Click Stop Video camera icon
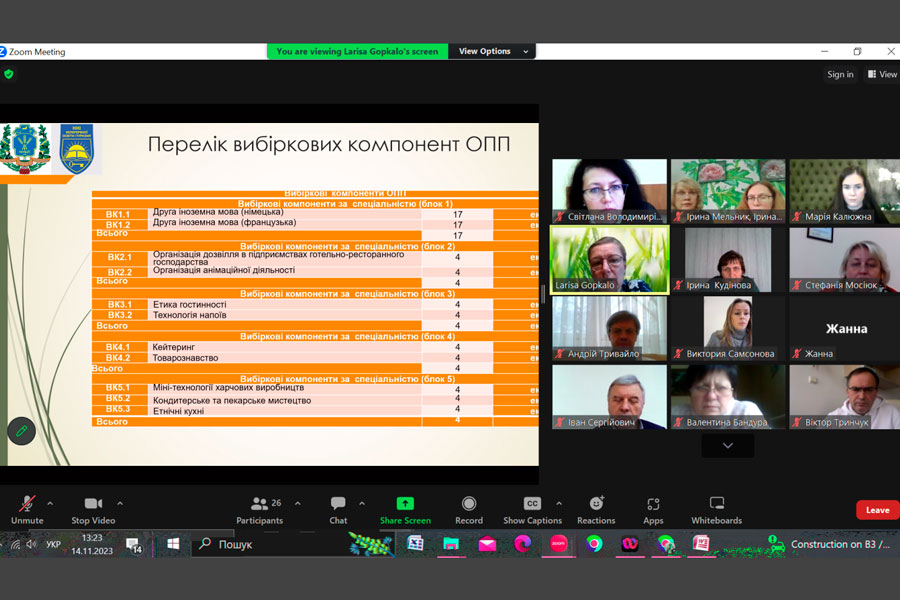 point(93,504)
